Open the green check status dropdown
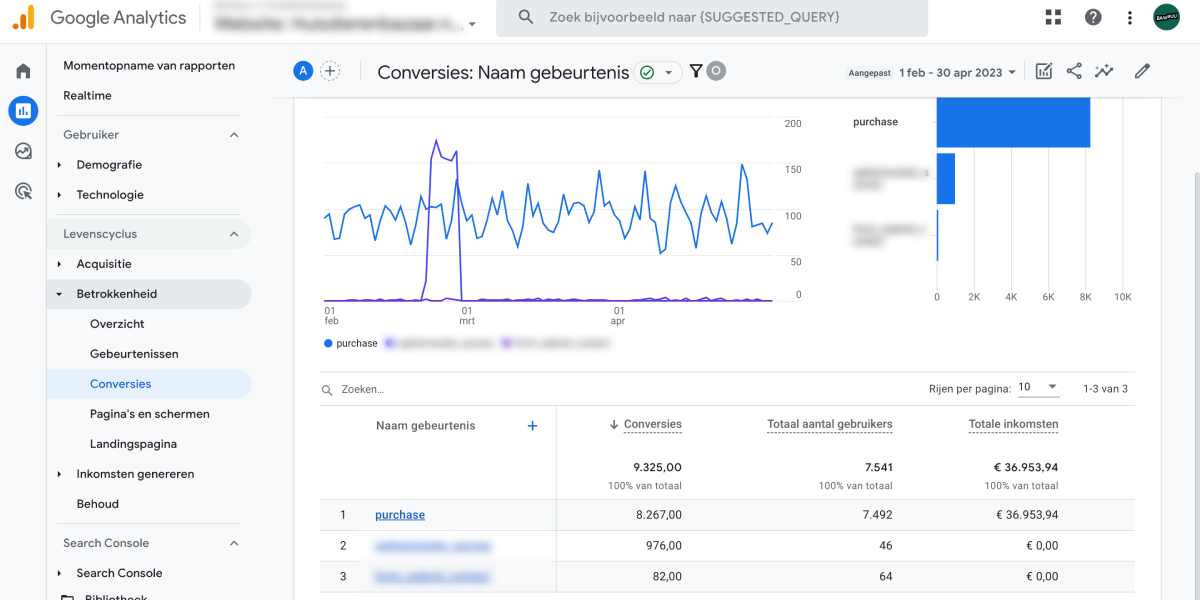 657,72
